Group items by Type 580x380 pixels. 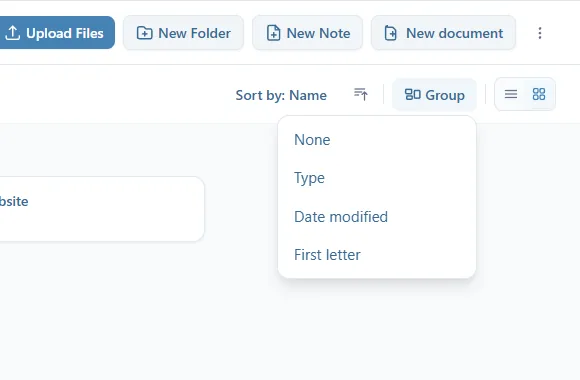pos(377,178)
